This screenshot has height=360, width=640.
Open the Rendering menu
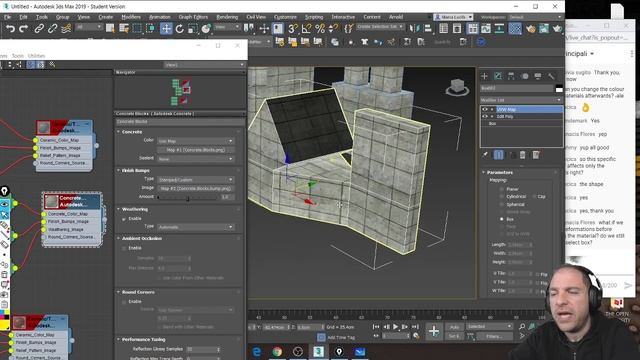pyautogui.click(x=227, y=17)
